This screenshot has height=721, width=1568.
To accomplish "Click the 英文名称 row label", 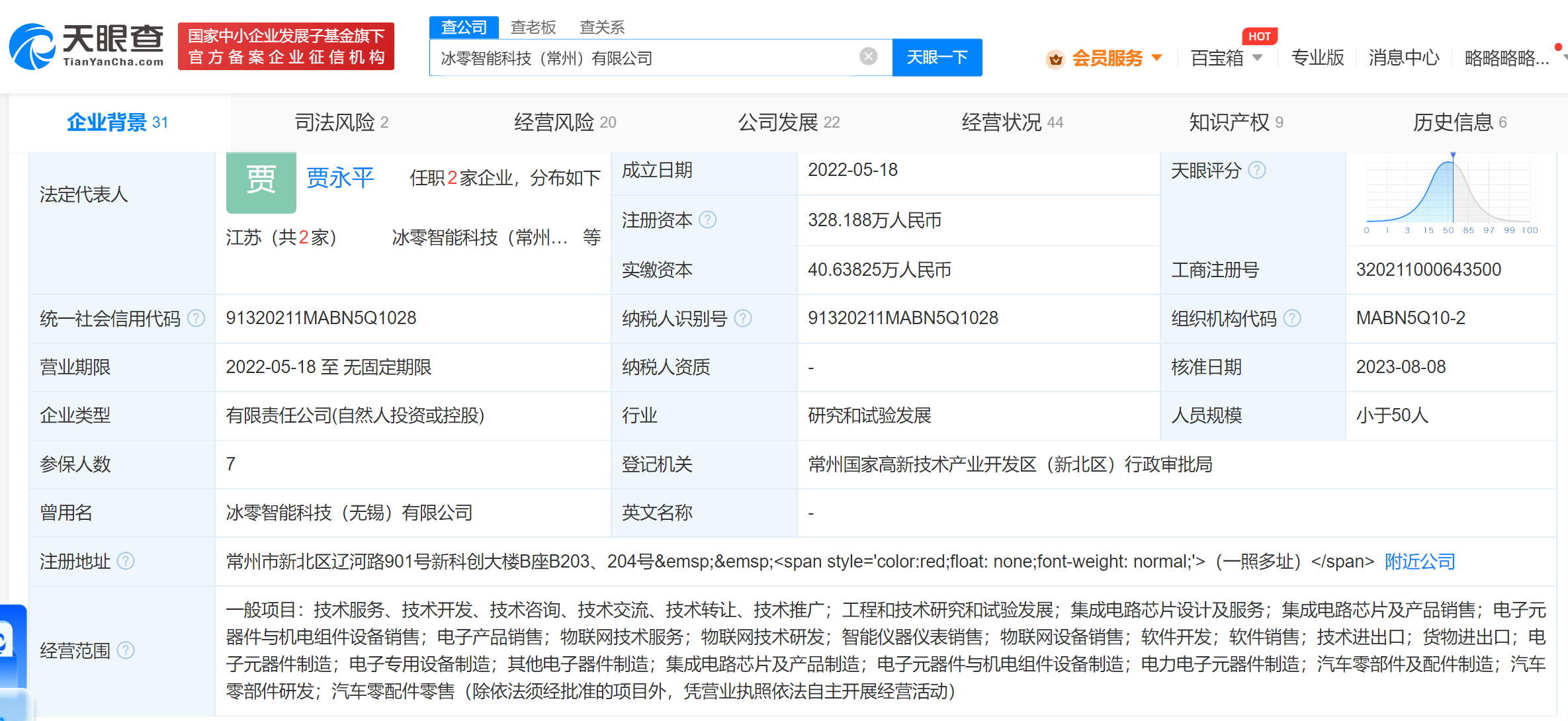I will (x=657, y=513).
